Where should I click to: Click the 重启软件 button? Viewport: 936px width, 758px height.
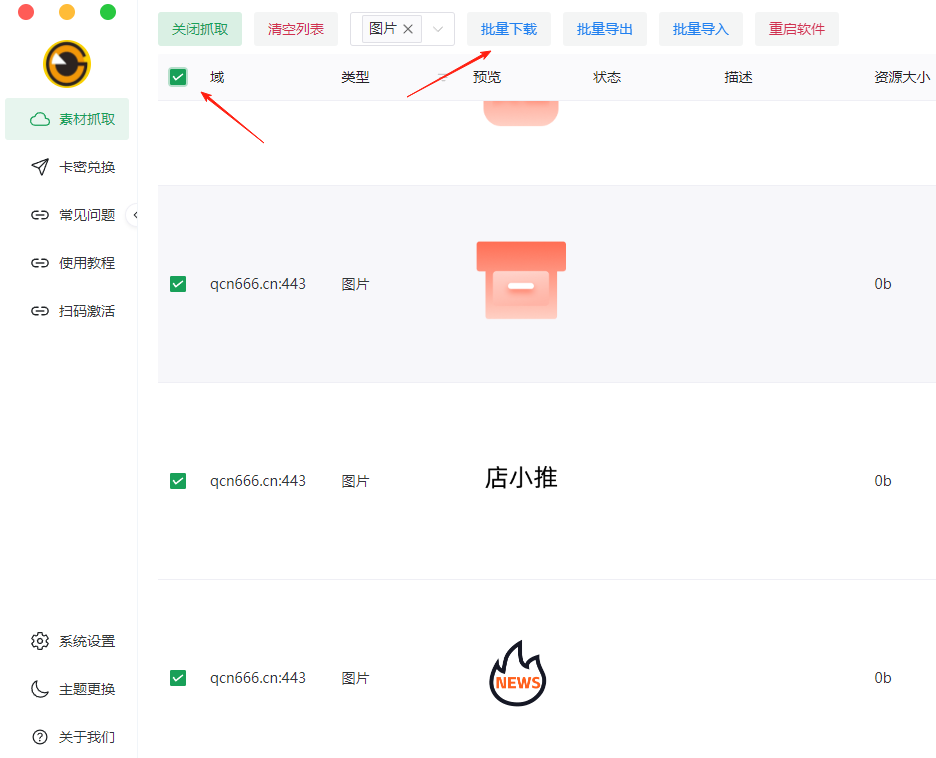point(796,29)
